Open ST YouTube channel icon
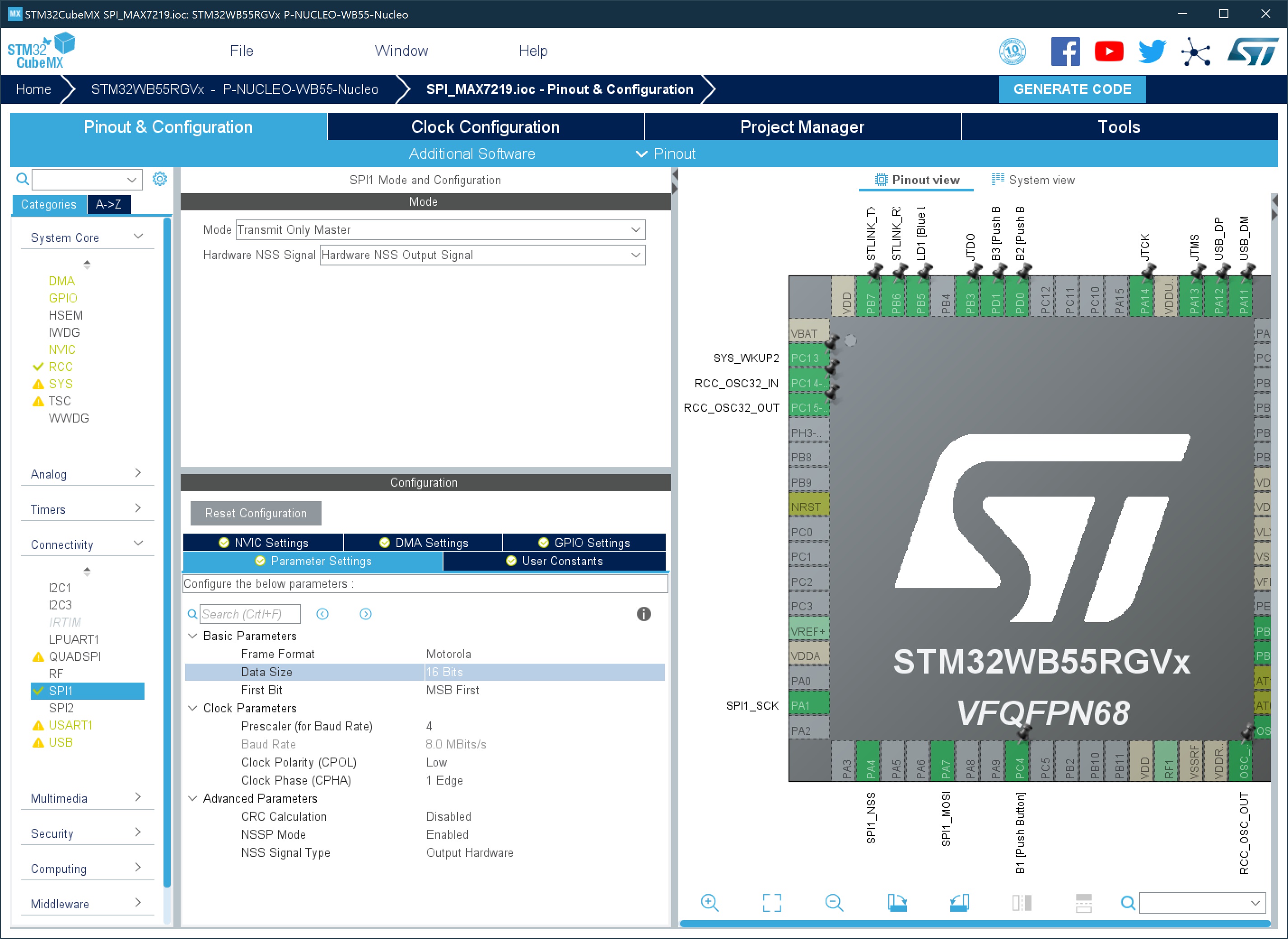This screenshot has width=1288, height=939. tap(1108, 52)
